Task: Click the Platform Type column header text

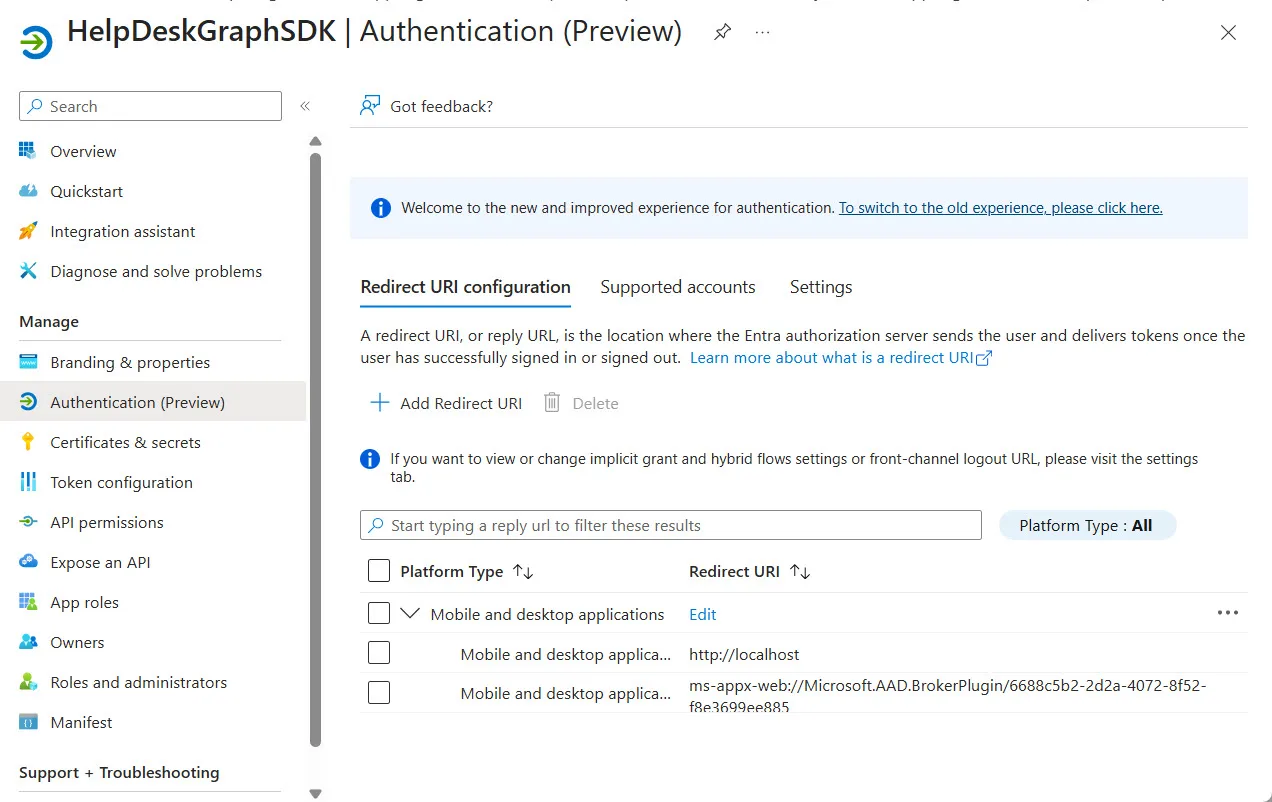Action: click(451, 572)
